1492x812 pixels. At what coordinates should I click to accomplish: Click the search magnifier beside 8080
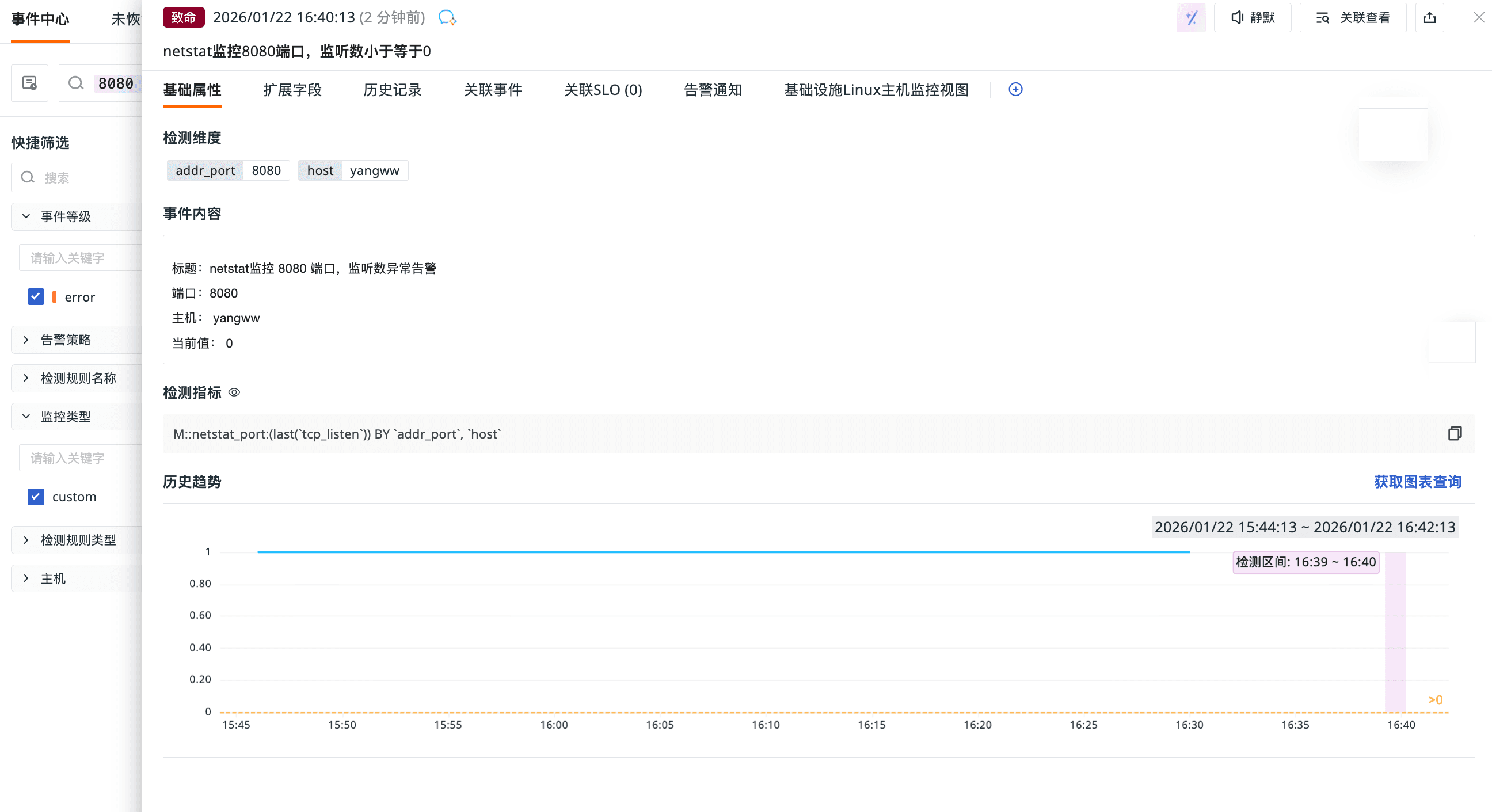[76, 83]
